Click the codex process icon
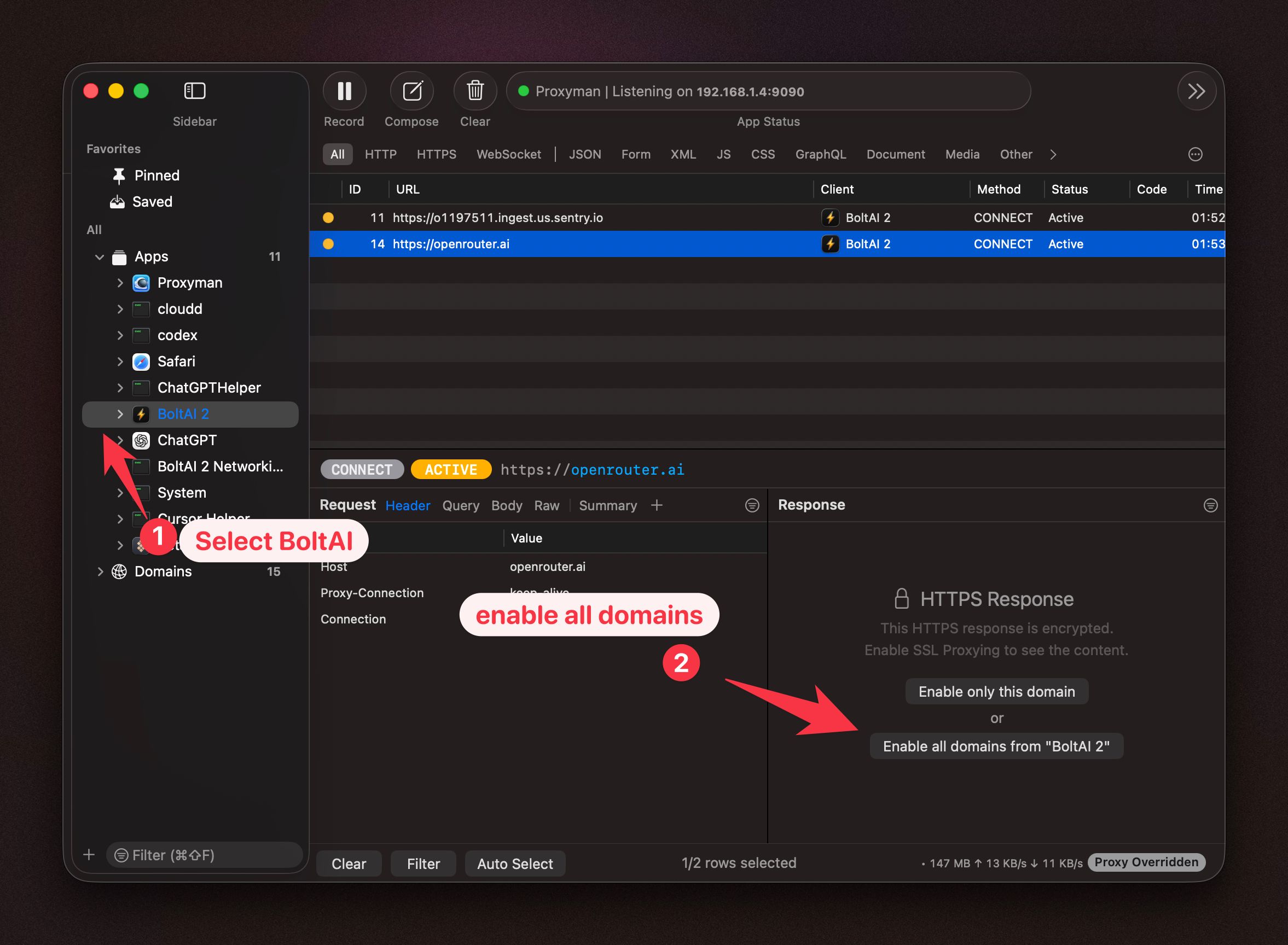Screen dimensions: 1288x945 tap(141, 336)
